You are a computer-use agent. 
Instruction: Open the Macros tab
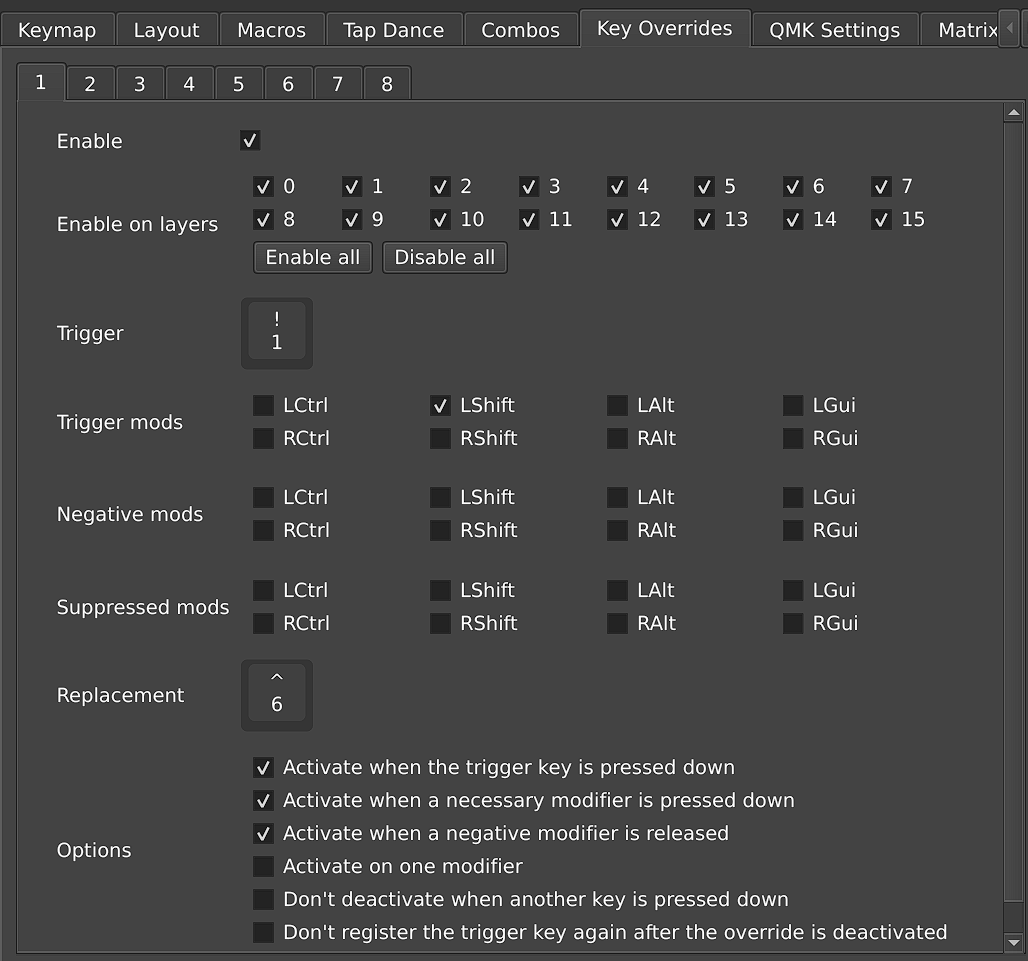click(x=271, y=30)
